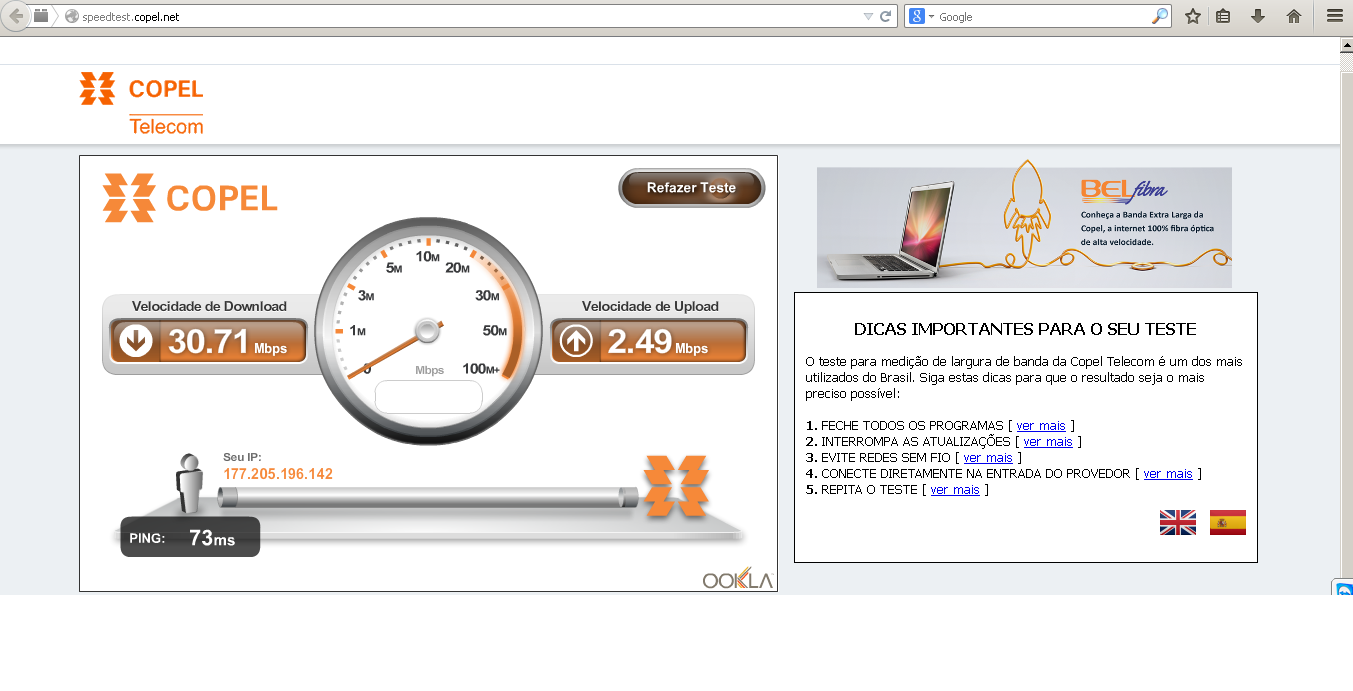The image size is (1353, 691).
Task: Switch language with the Spain flag
Action: (x=1228, y=522)
